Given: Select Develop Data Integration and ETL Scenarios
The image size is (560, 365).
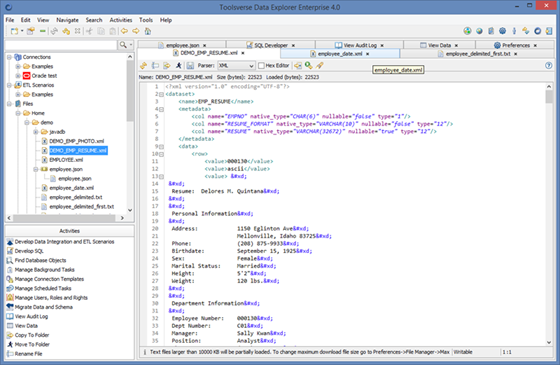Looking at the screenshot, I should click(x=64, y=242).
